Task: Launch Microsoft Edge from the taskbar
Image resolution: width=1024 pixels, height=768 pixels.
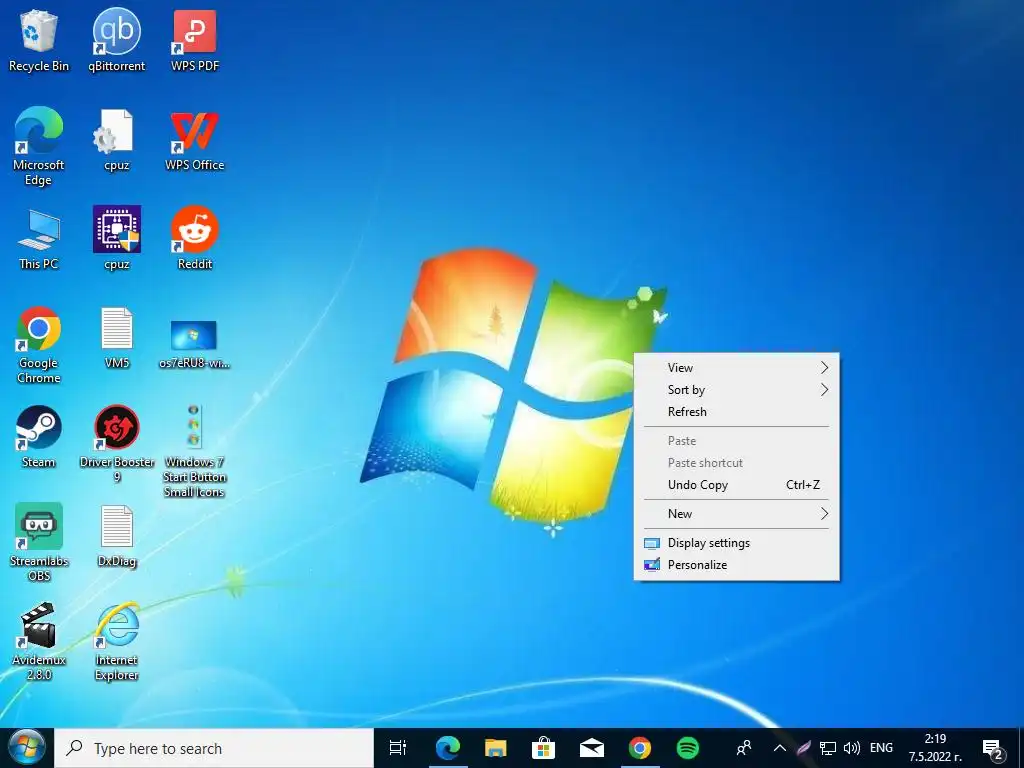Action: pyautogui.click(x=448, y=748)
